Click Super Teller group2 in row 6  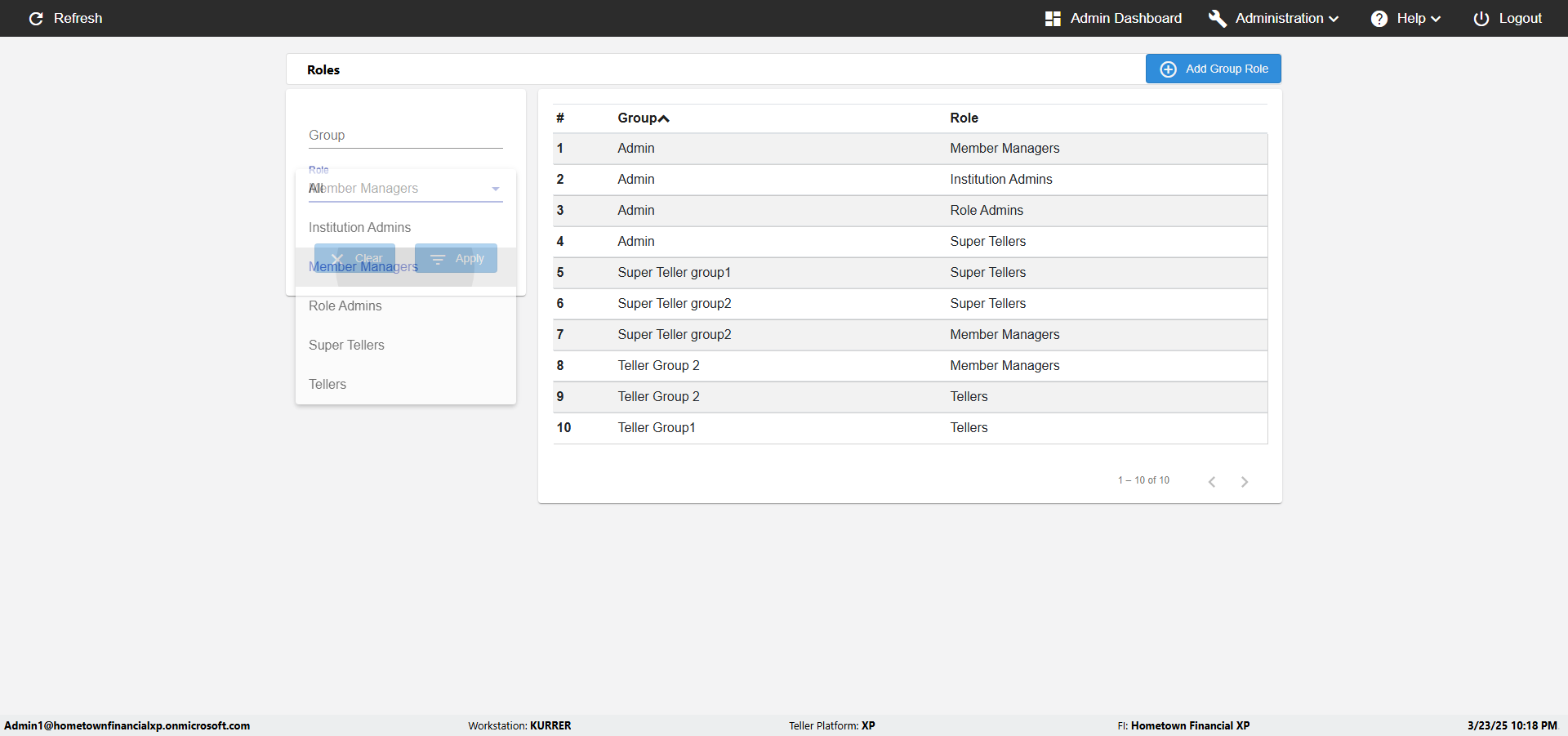pyautogui.click(x=675, y=303)
